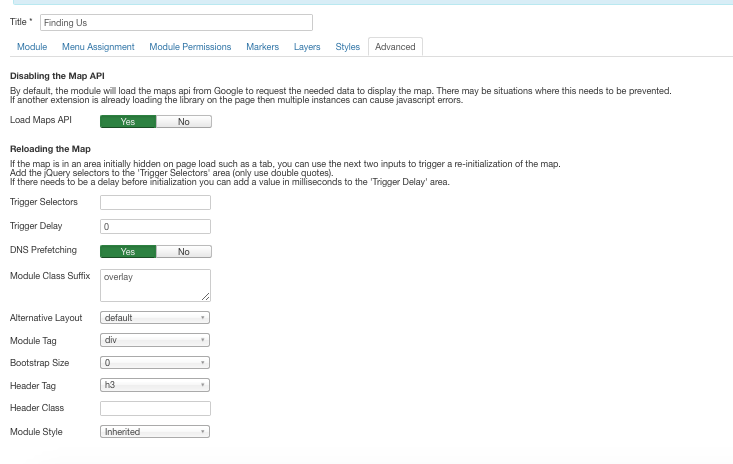Click the 'DNS Prefetching' label
The image size is (733, 464).
43,250
